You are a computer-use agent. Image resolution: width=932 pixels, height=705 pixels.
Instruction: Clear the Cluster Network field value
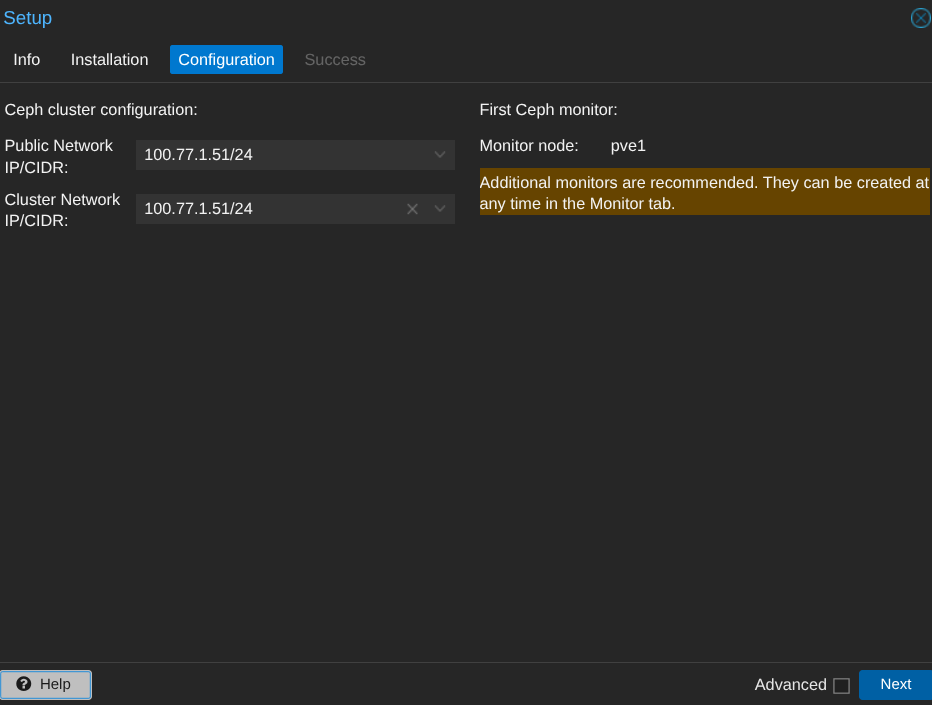pos(412,209)
